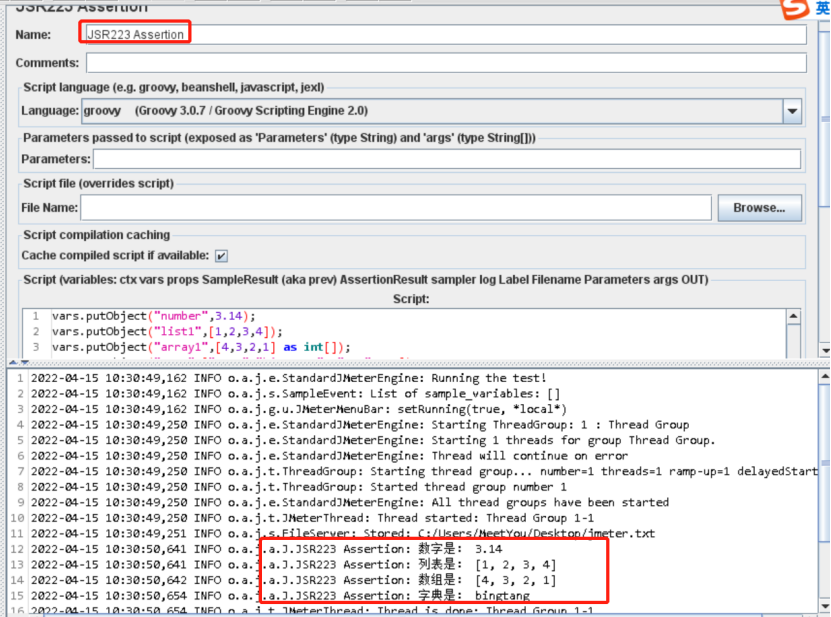831x617 pixels.
Task: Click log panel scrollbar down arrow
Action: point(824,606)
